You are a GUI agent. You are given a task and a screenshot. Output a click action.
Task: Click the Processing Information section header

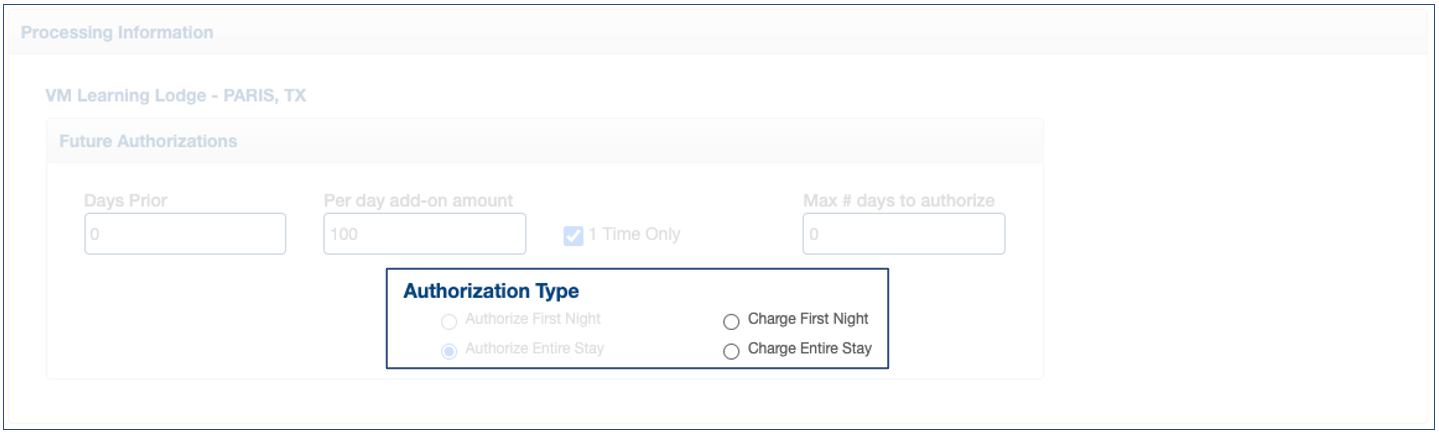pyautogui.click(x=117, y=33)
